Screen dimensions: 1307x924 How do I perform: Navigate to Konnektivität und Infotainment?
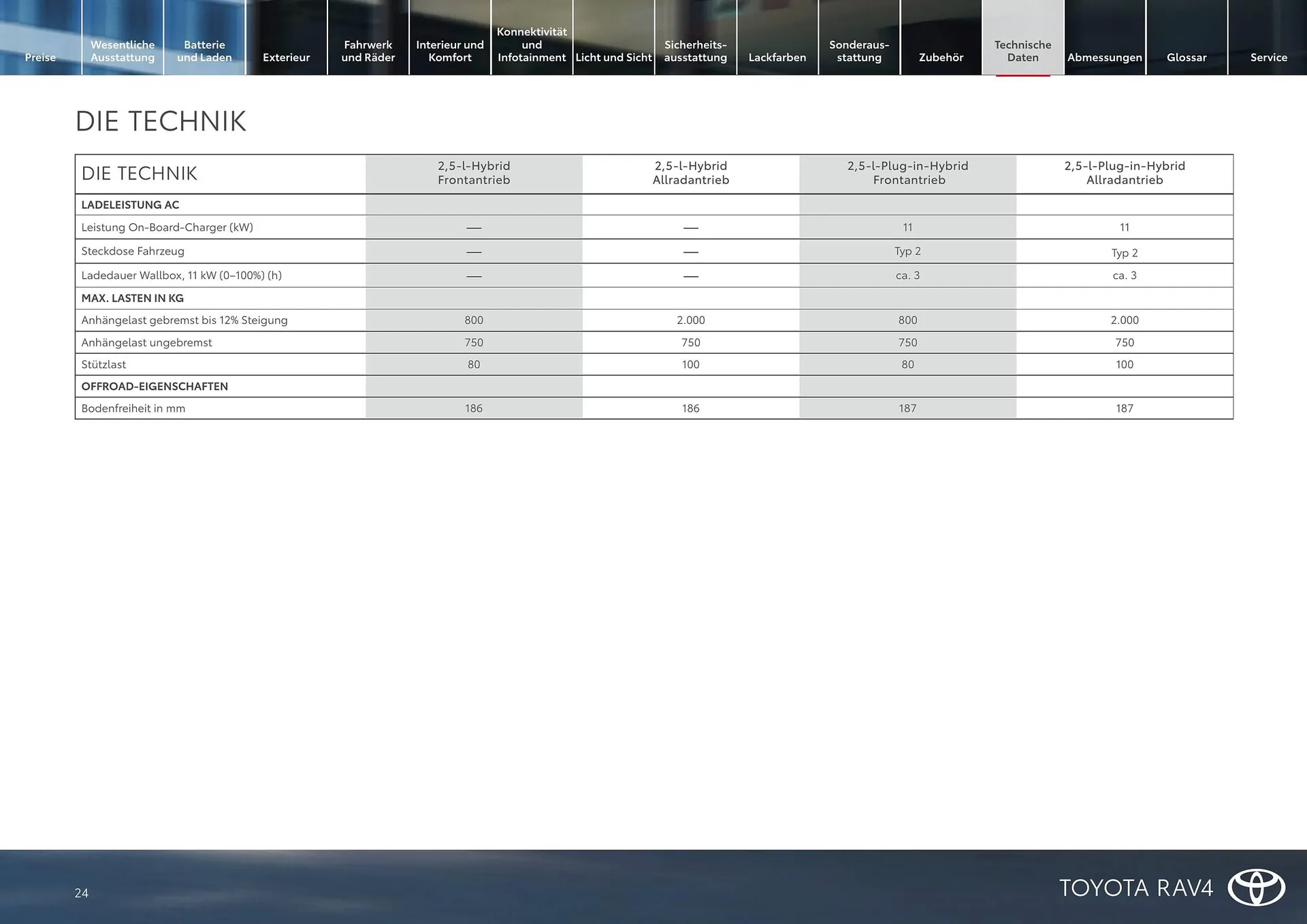pyautogui.click(x=532, y=45)
